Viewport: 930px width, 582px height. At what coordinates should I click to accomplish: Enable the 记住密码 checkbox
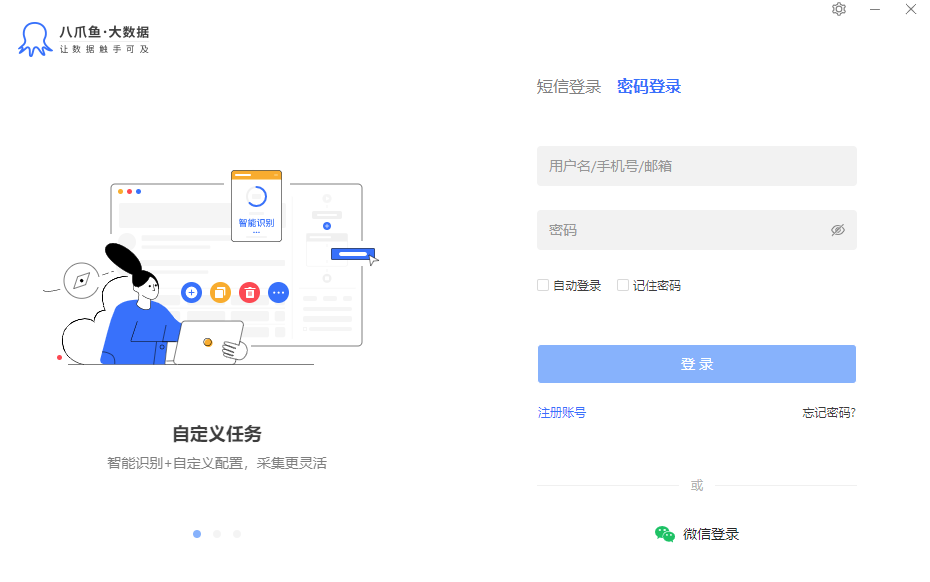pyautogui.click(x=623, y=285)
